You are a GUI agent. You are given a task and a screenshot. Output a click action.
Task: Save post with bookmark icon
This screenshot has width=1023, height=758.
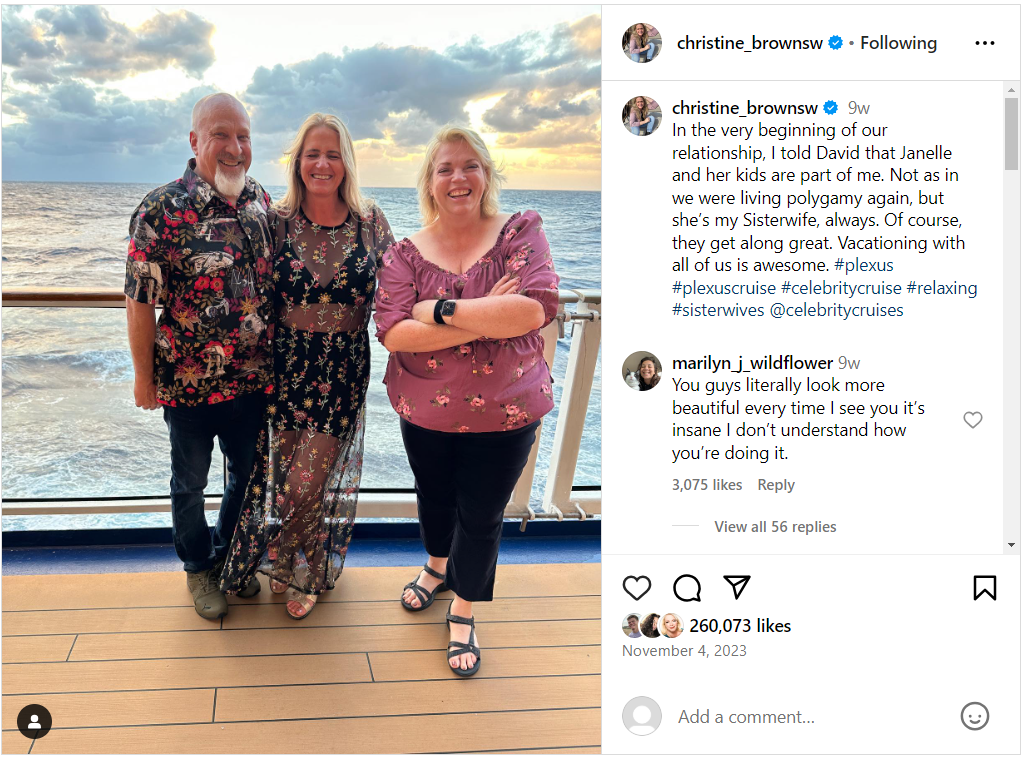[985, 588]
